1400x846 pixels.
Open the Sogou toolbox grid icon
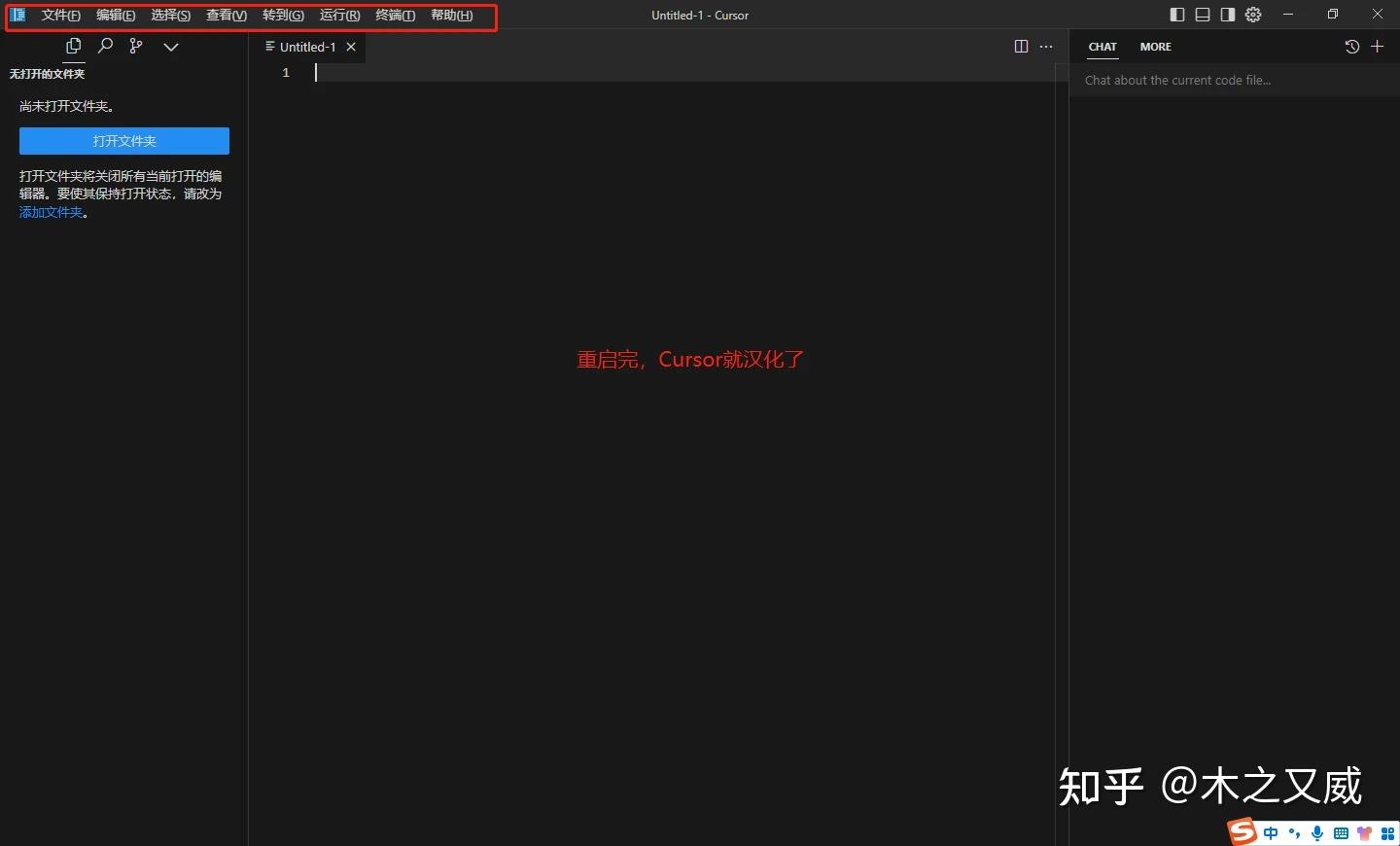click(1388, 833)
